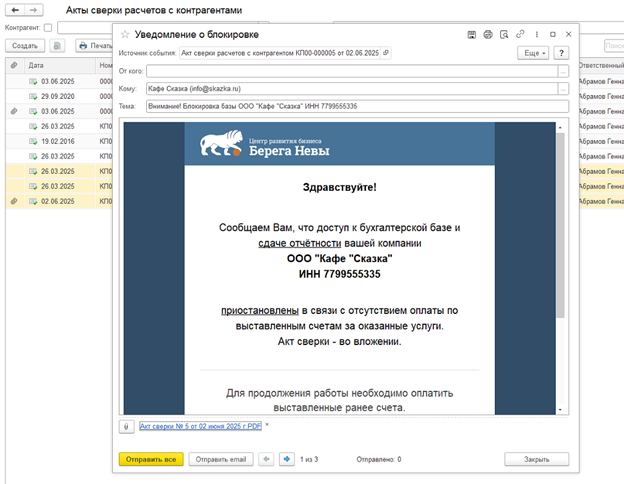The image size is (624, 484).
Task: Open print preview with the magnifier icon
Action: click(504, 35)
